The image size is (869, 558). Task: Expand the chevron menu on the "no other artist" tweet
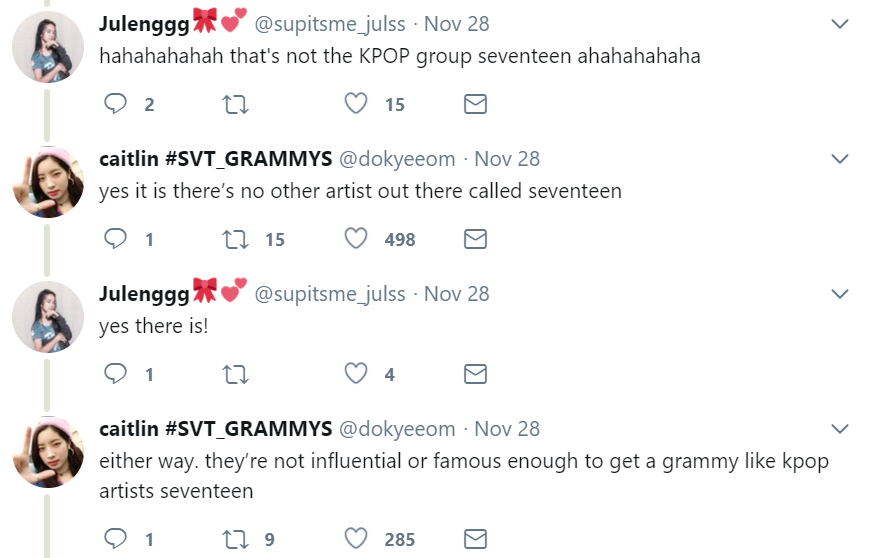[840, 159]
